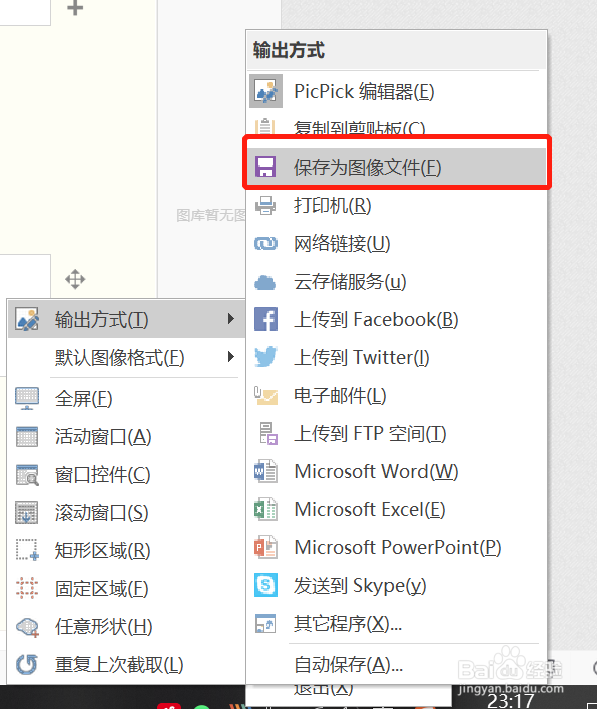
Task: Click the Facebook logo icon
Action: [265, 319]
